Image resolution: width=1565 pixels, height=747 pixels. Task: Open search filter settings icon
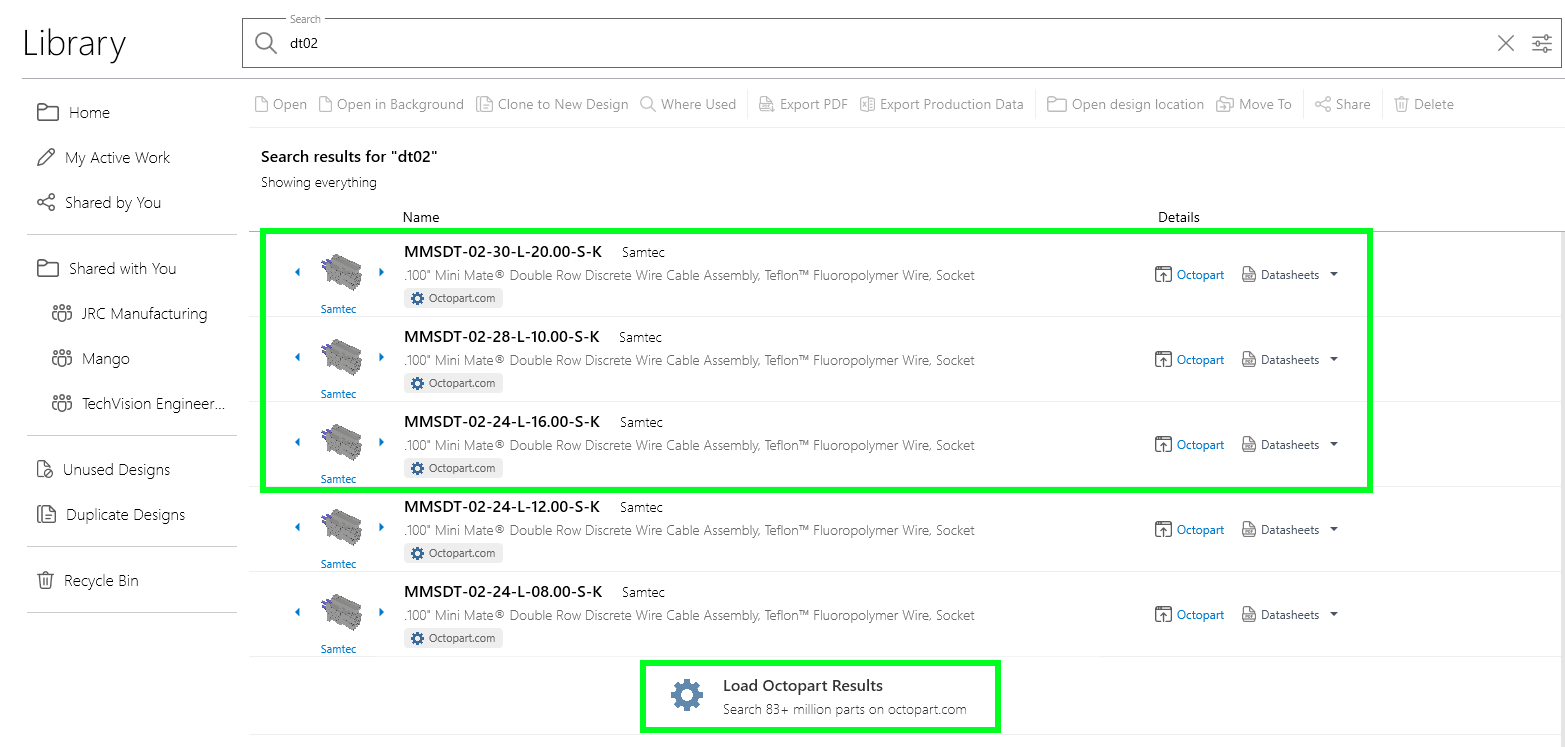[1542, 43]
